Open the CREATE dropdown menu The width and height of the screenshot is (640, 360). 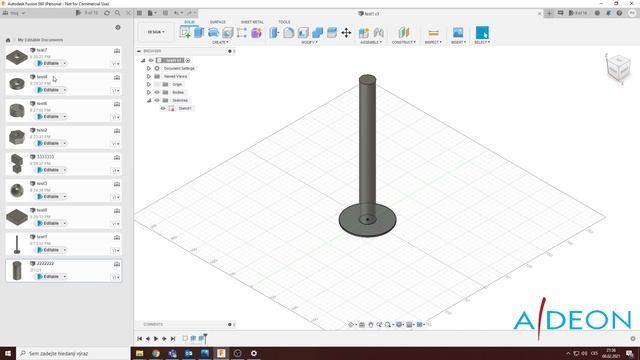(220, 42)
